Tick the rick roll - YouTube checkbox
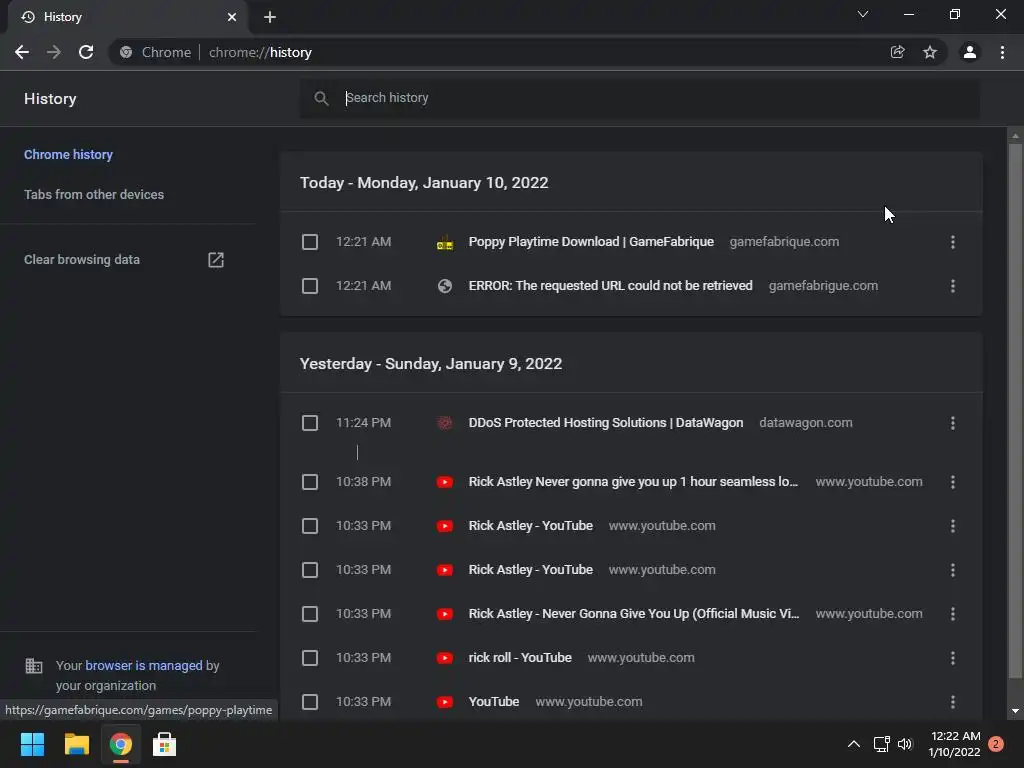This screenshot has height=768, width=1024. click(x=310, y=658)
